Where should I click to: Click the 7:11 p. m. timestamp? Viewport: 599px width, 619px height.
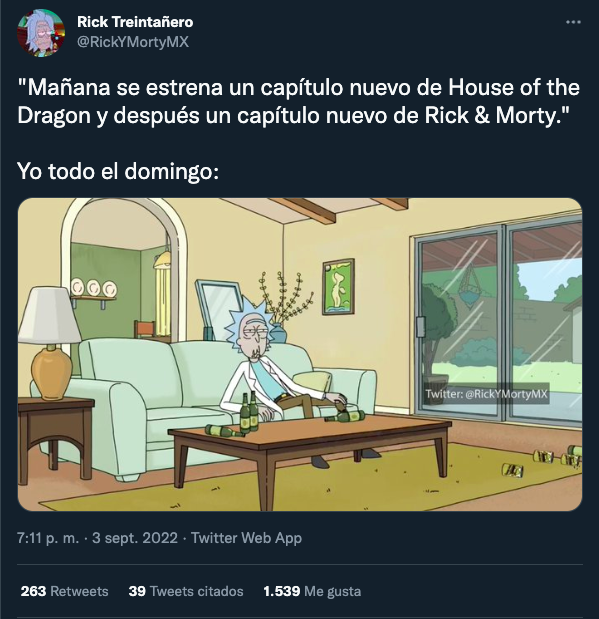point(48,538)
